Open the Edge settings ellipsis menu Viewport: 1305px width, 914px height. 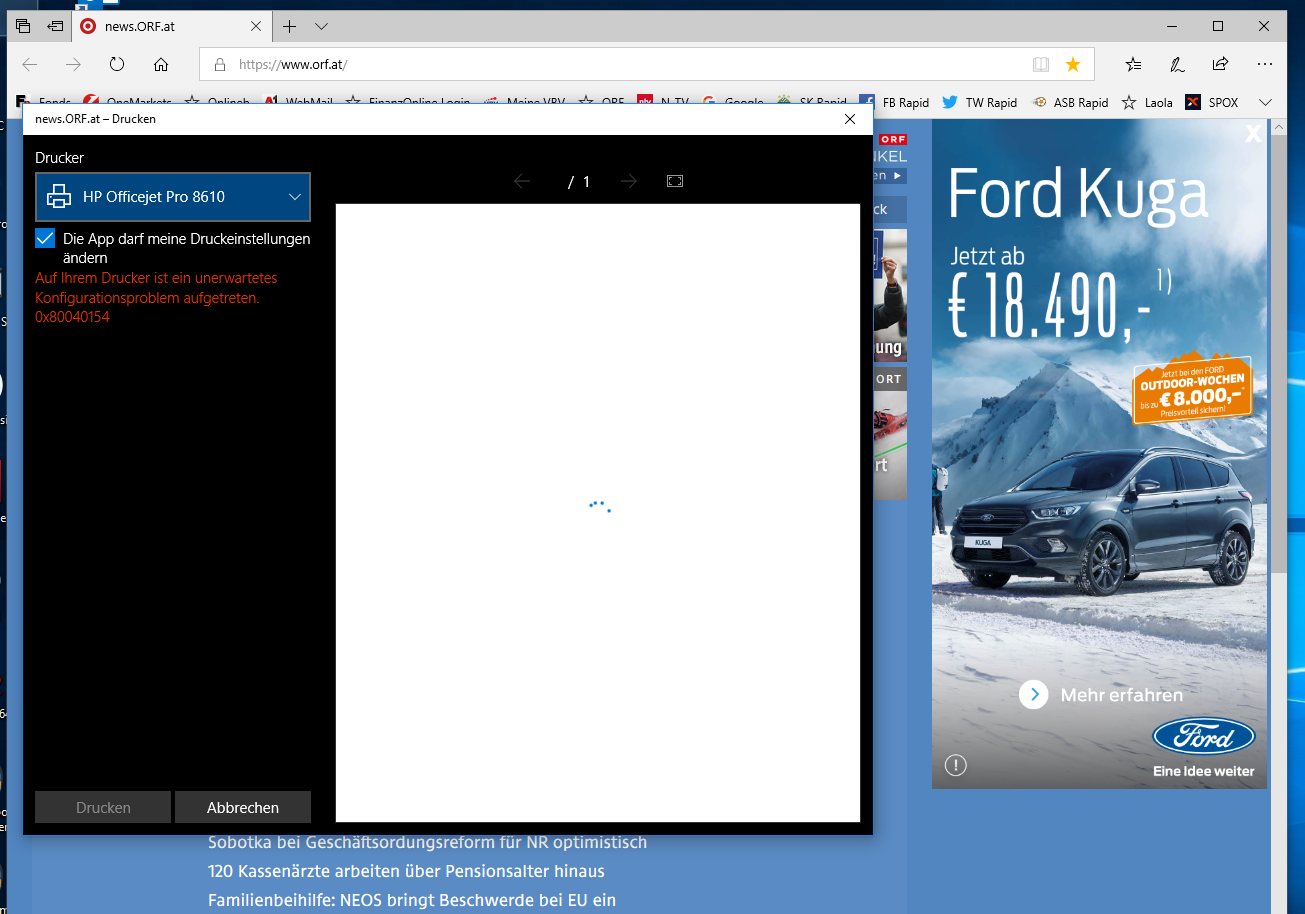tap(1266, 64)
